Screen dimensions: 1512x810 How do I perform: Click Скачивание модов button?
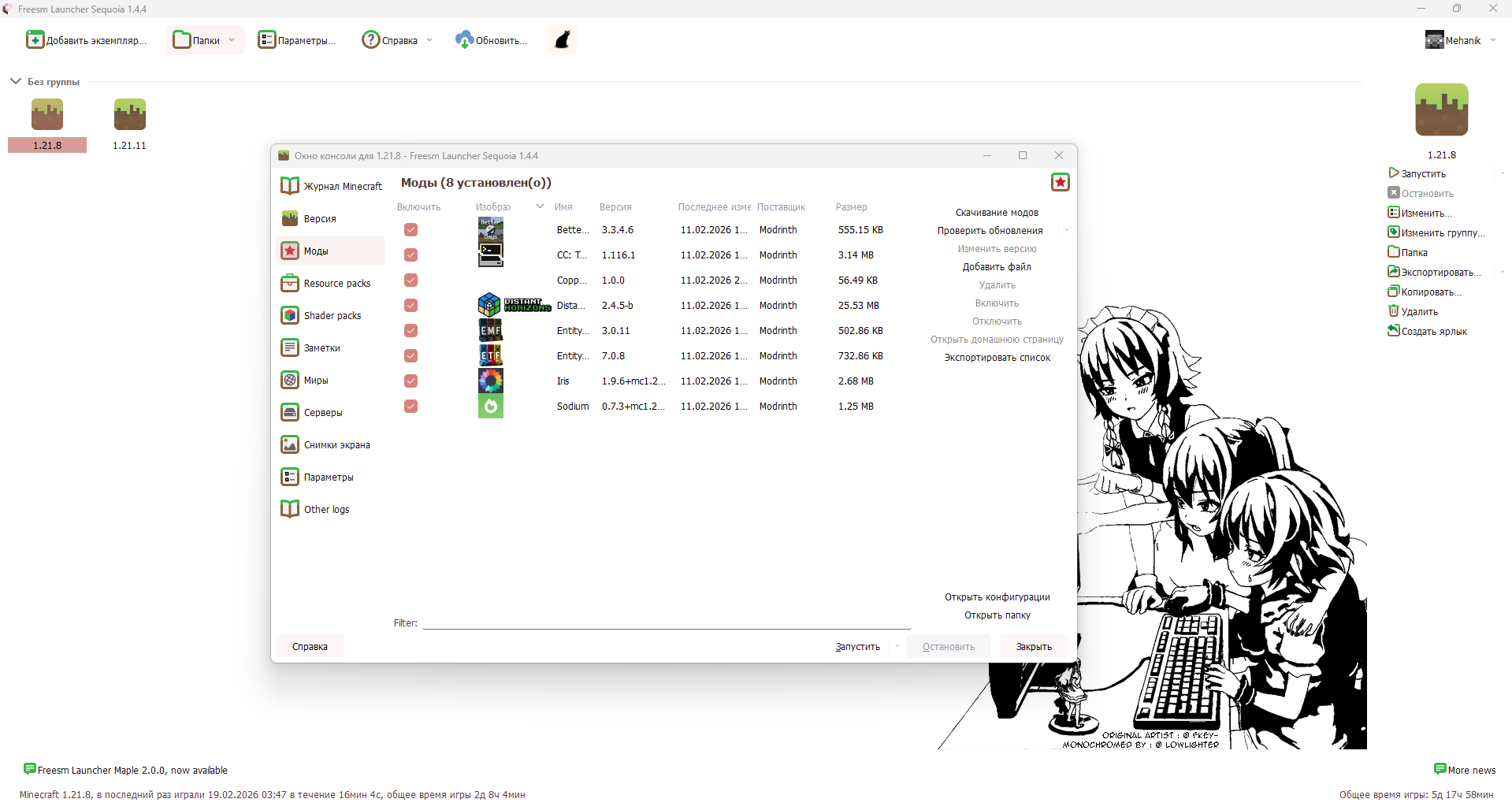click(997, 213)
